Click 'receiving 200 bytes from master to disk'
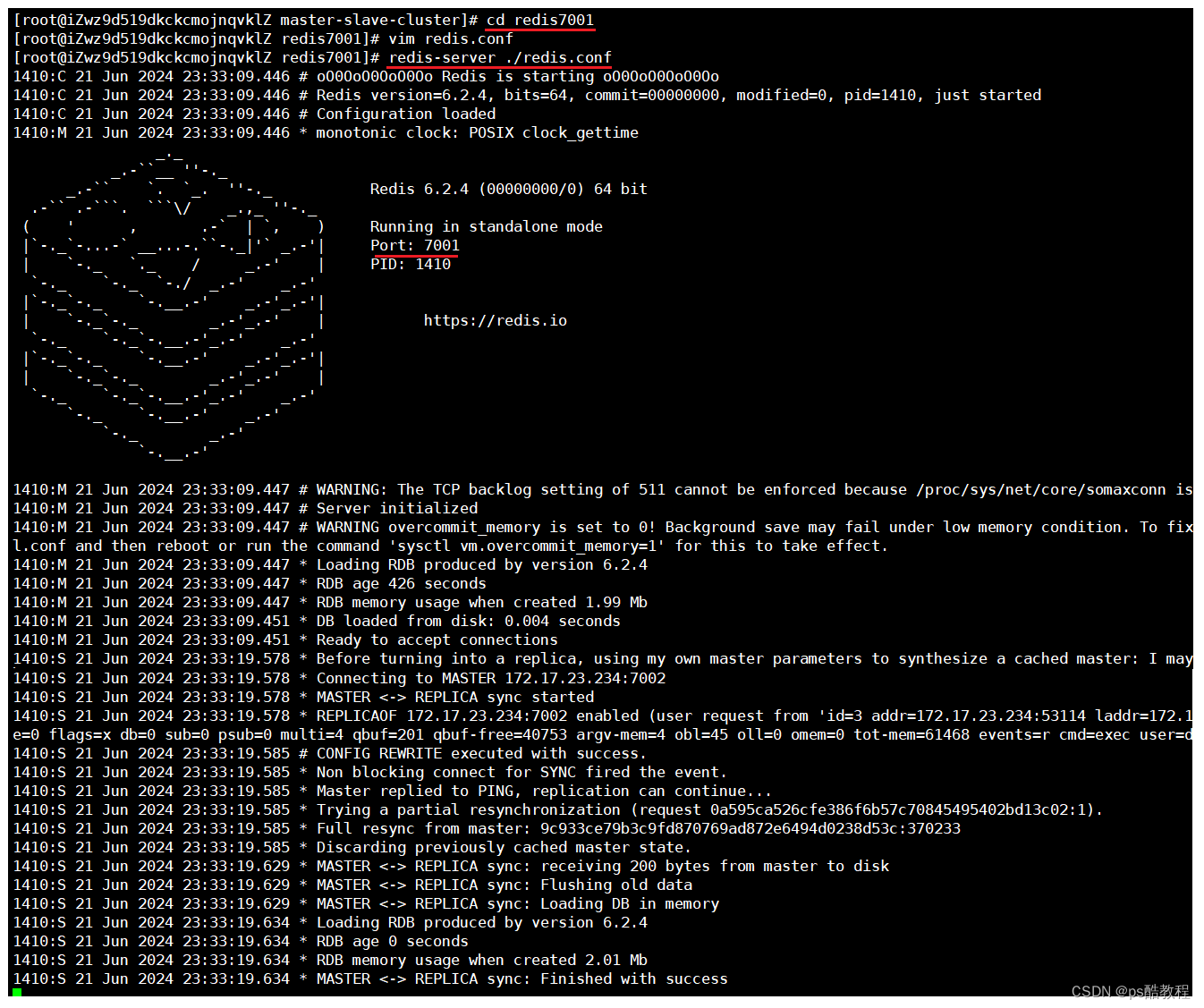 [x=451, y=866]
